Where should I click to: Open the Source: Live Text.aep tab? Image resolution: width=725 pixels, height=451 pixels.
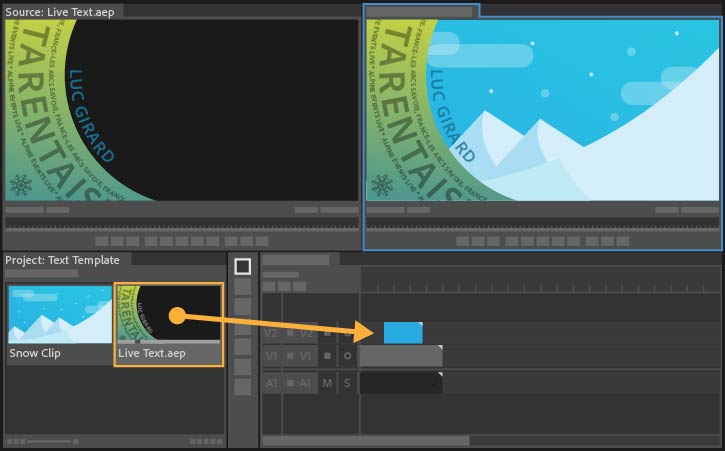[x=60, y=12]
